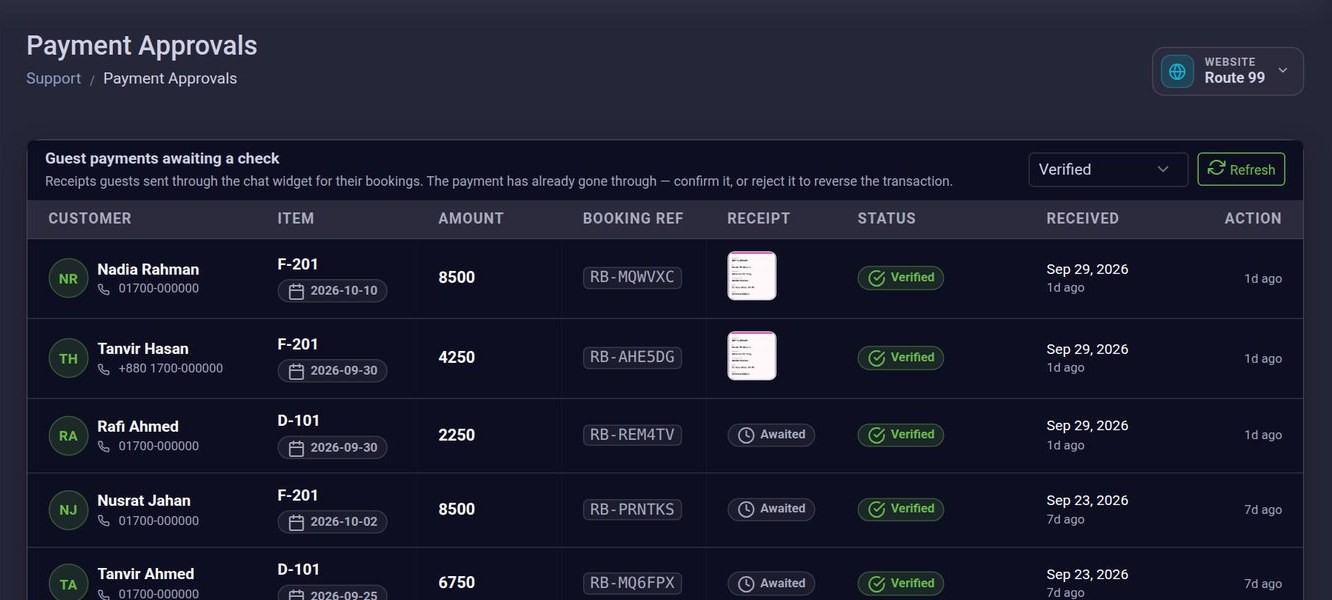
Task: Select booking reference RB-MQ6FPX
Action: [x=632, y=583]
